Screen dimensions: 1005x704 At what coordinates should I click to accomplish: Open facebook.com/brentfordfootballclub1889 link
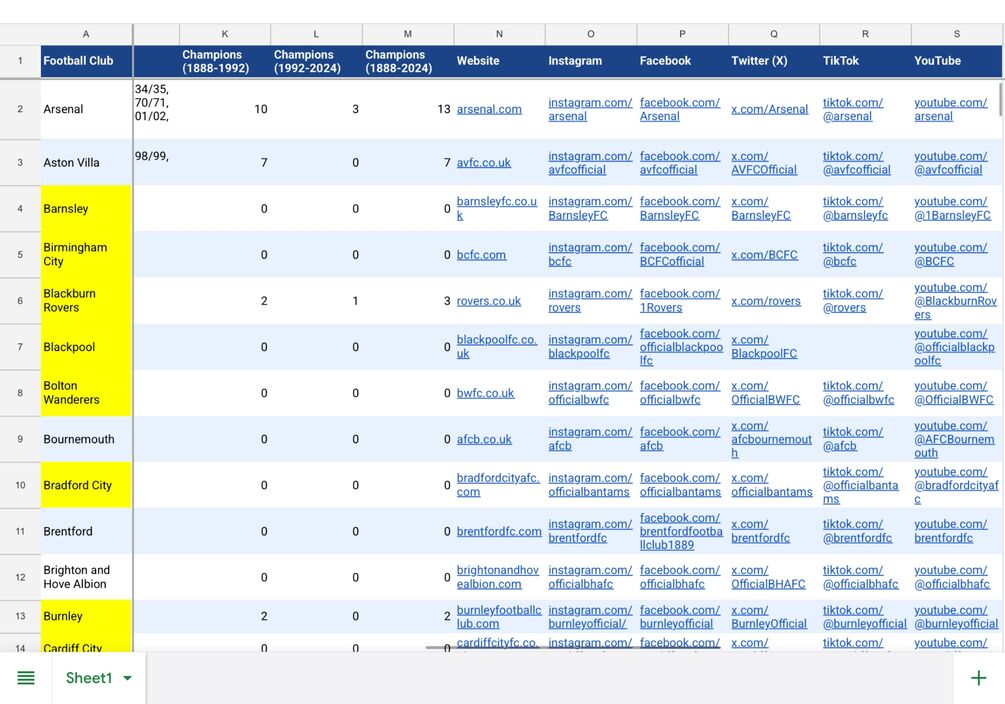pos(681,532)
